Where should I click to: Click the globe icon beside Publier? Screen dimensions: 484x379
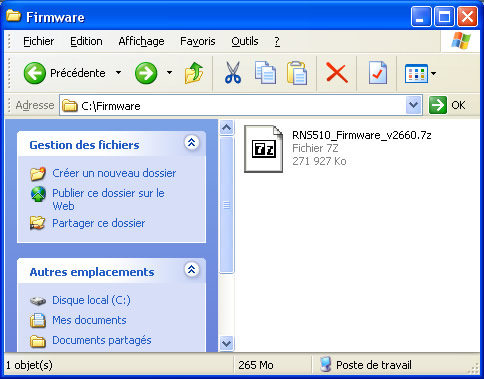coord(38,194)
